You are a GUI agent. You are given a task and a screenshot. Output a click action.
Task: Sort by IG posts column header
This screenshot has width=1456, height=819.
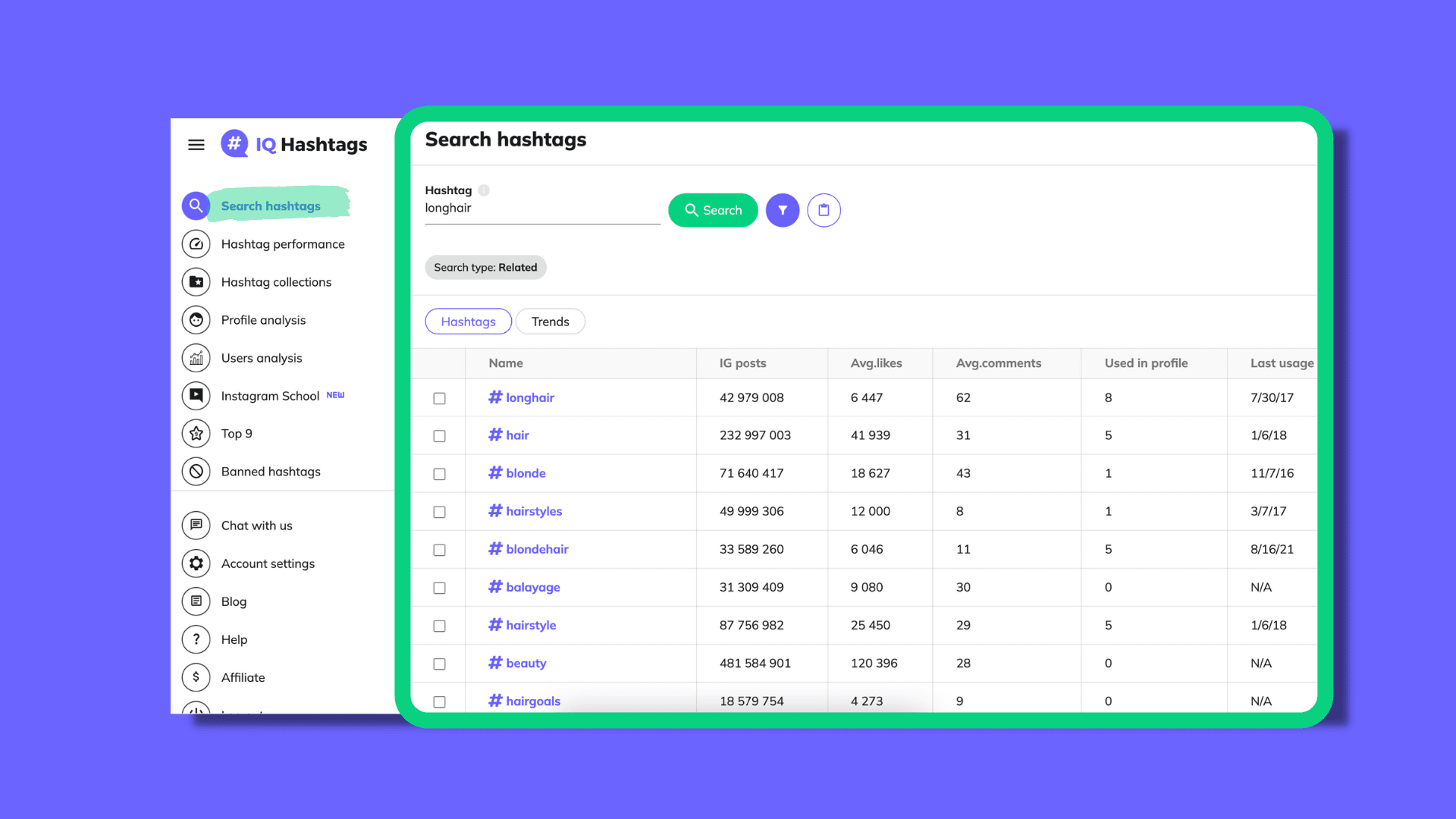coord(742,363)
